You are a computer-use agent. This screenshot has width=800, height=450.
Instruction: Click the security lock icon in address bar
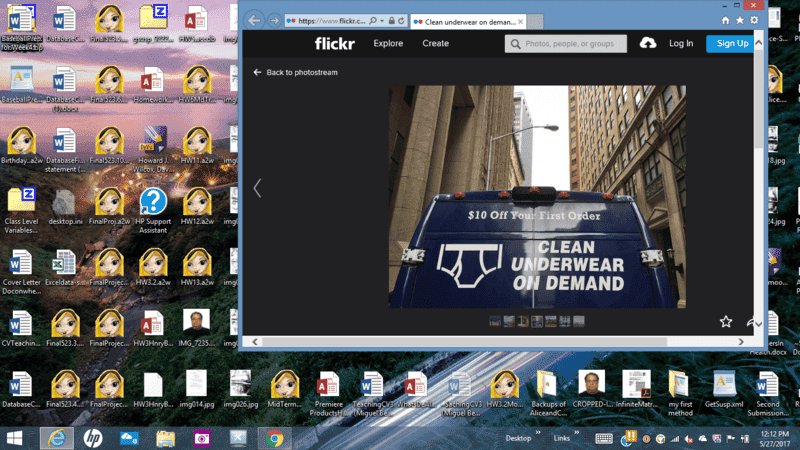[x=391, y=21]
